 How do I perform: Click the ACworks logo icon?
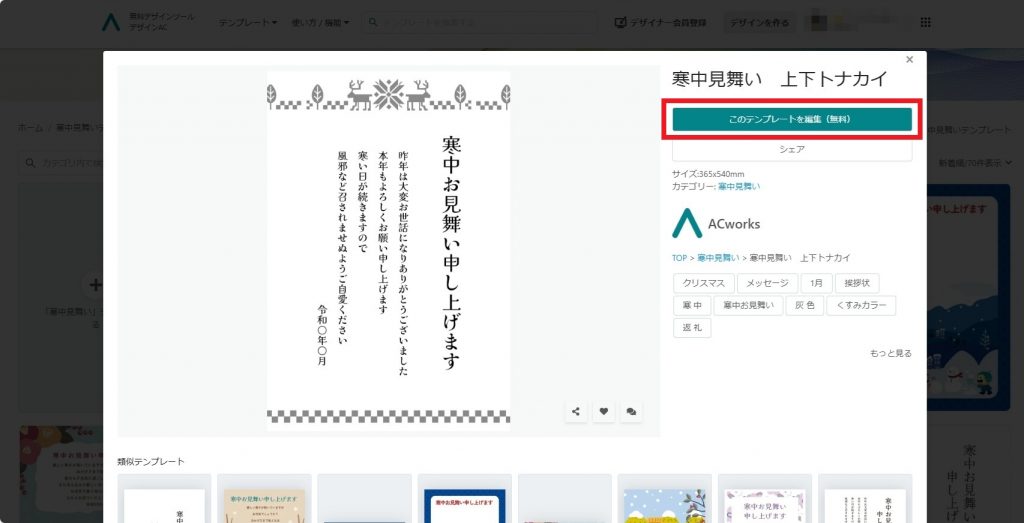point(687,223)
